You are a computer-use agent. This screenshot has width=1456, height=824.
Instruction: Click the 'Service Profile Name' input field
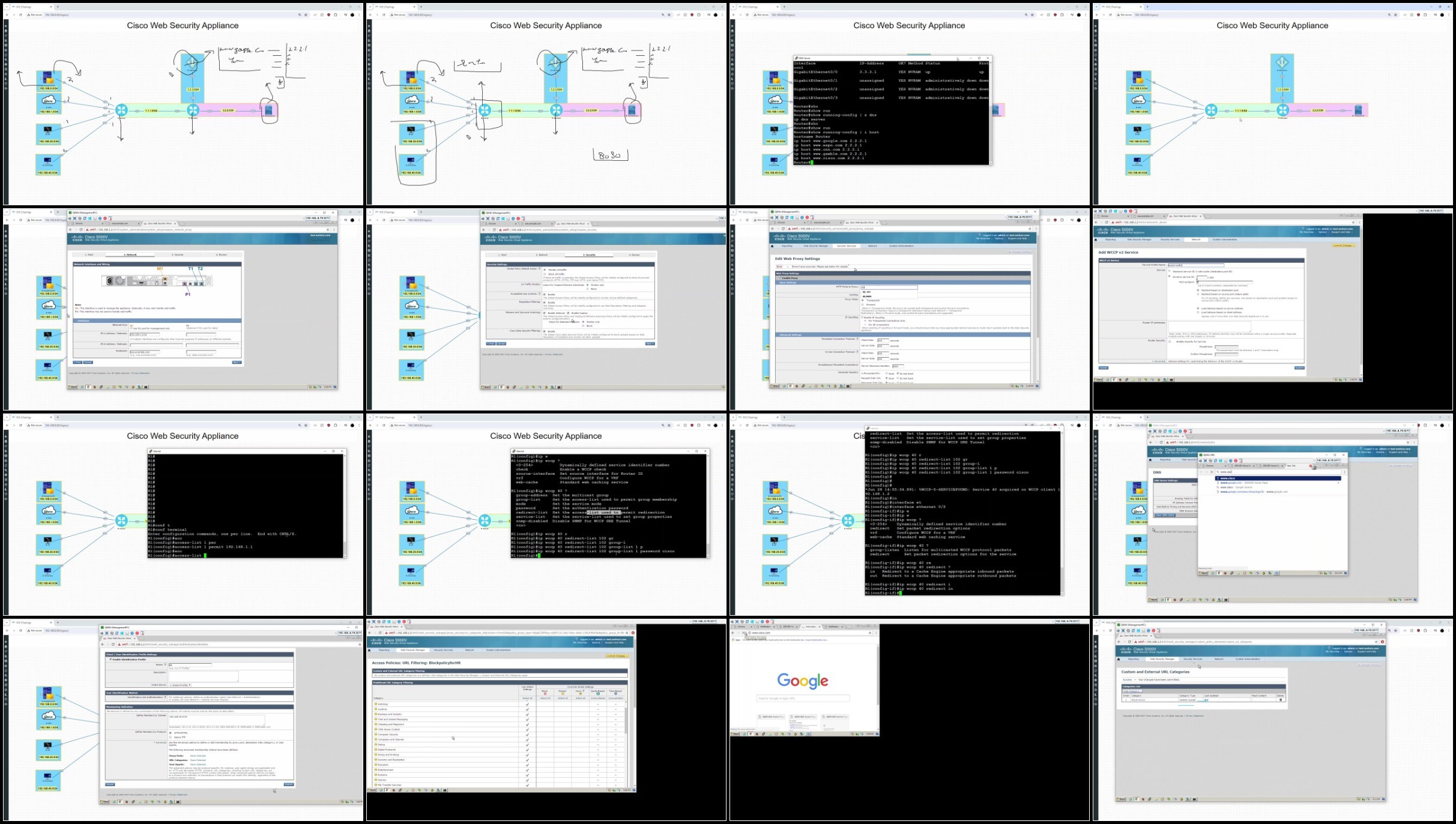point(1196,265)
